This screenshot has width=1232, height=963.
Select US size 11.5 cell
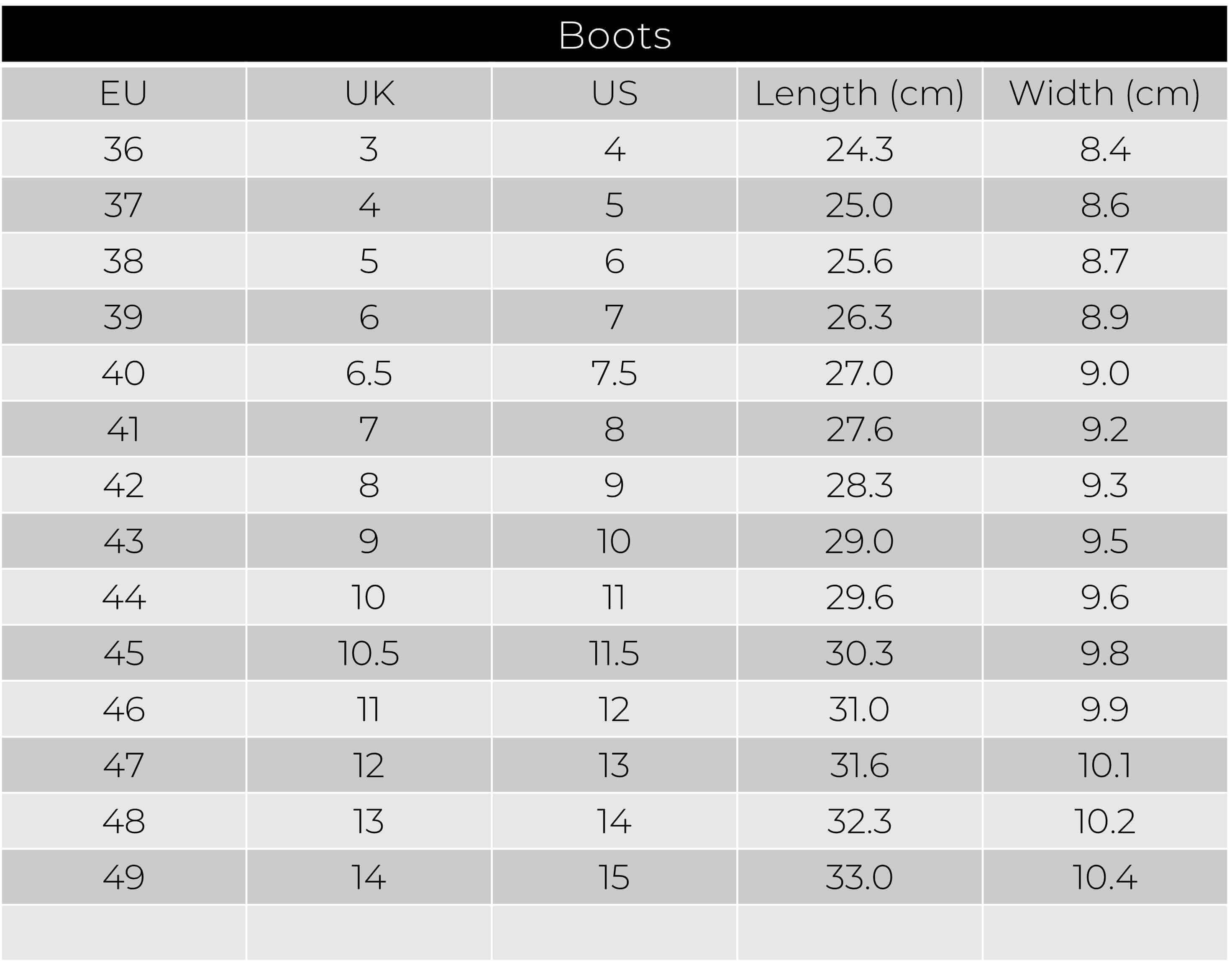pyautogui.click(x=614, y=653)
